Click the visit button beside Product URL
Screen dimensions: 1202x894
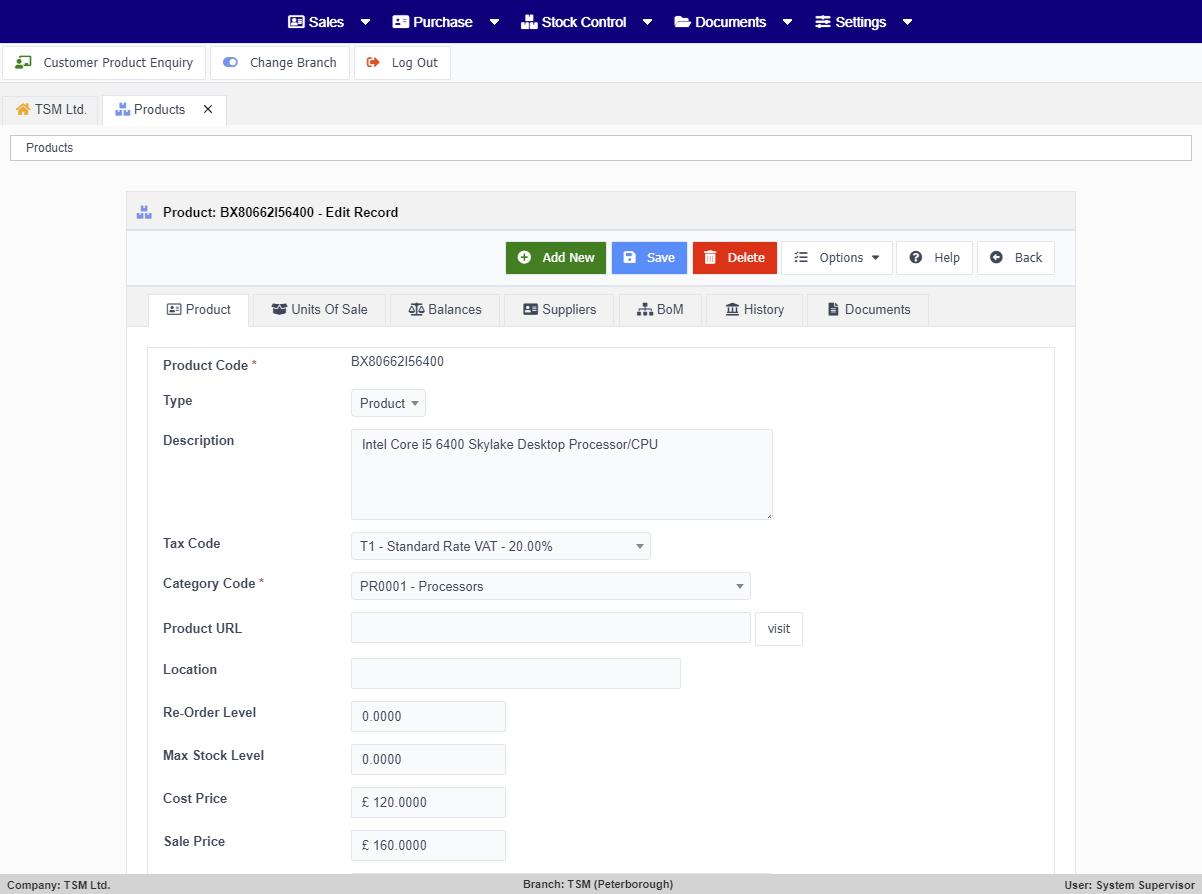coord(779,629)
